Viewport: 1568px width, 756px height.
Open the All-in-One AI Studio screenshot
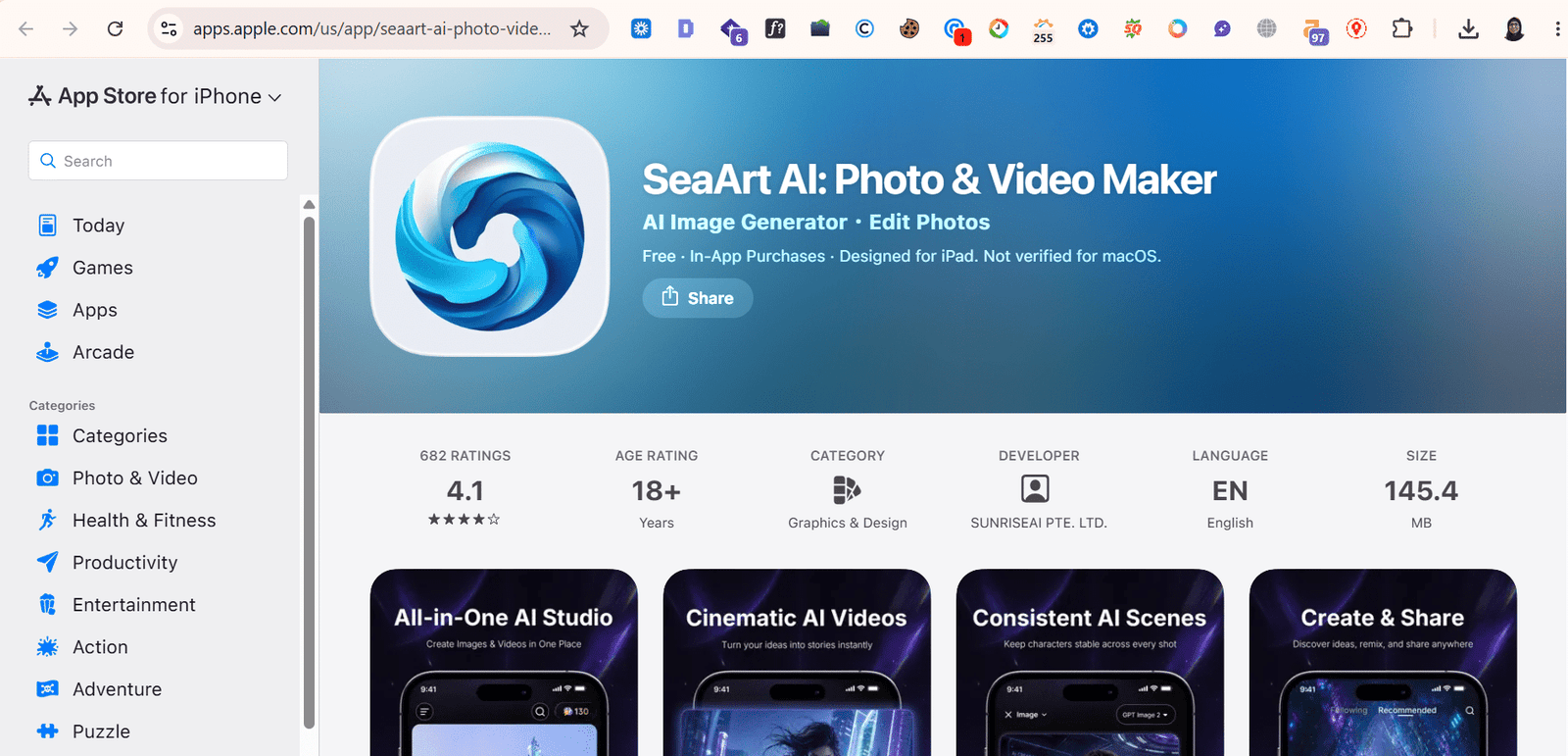click(504, 662)
